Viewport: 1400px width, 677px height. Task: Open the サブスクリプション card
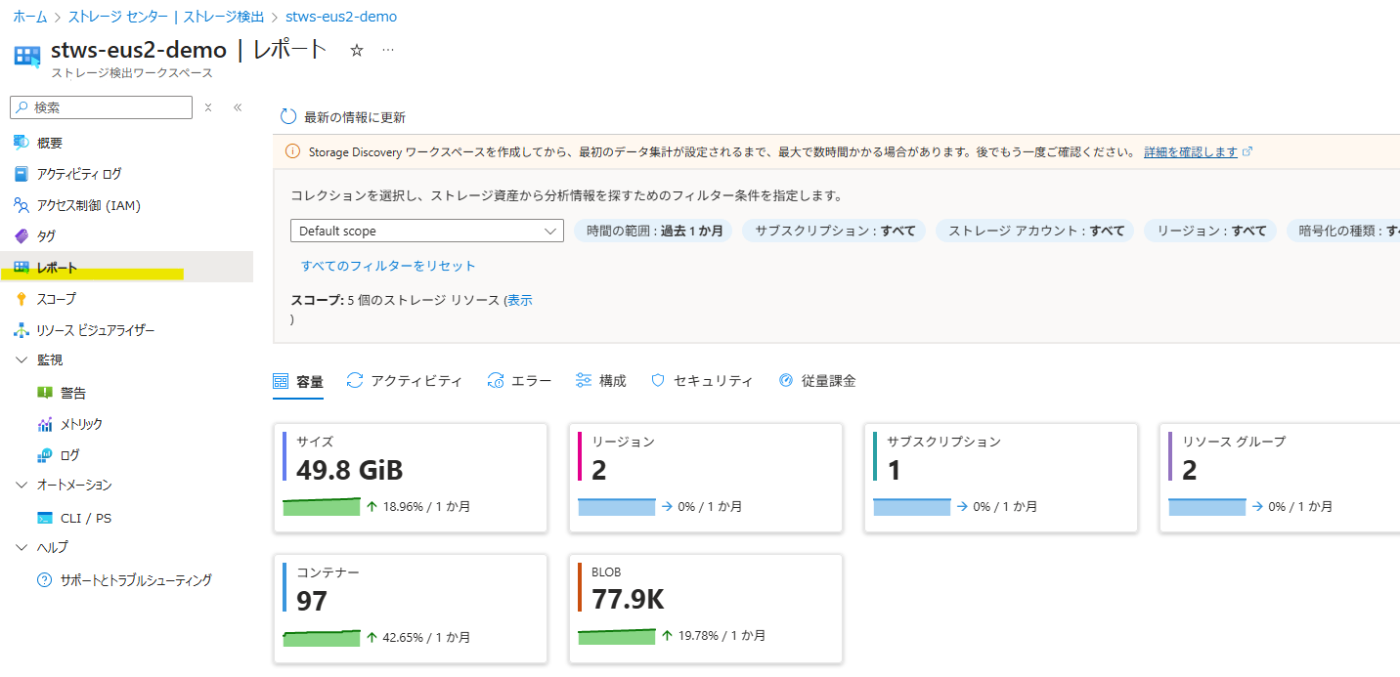point(1001,478)
